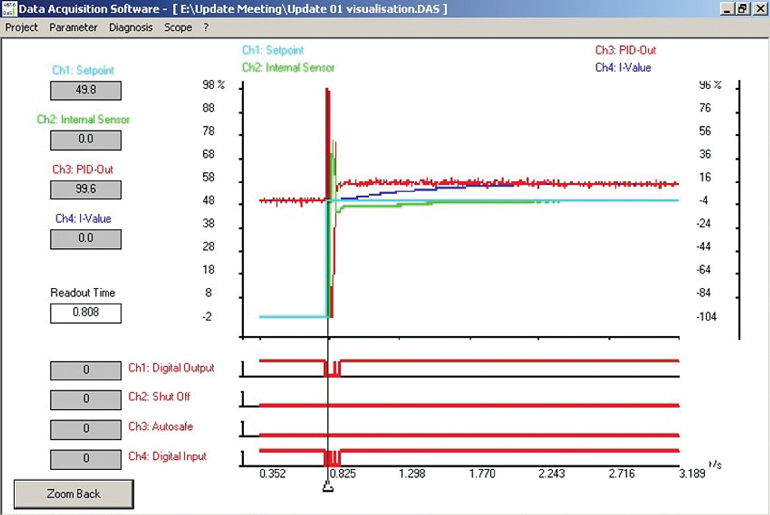Open the Project menu
770x515 pixels.
(x=22, y=27)
